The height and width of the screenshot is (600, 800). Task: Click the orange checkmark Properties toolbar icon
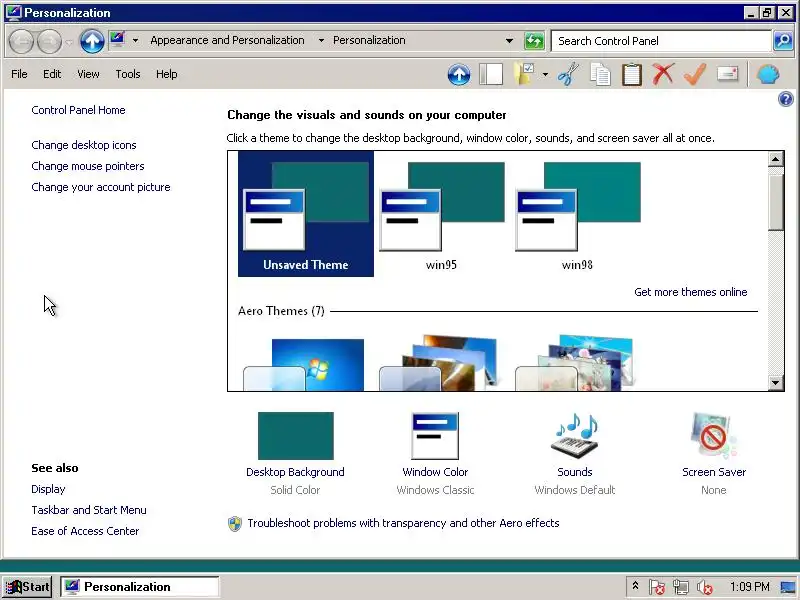click(x=695, y=74)
